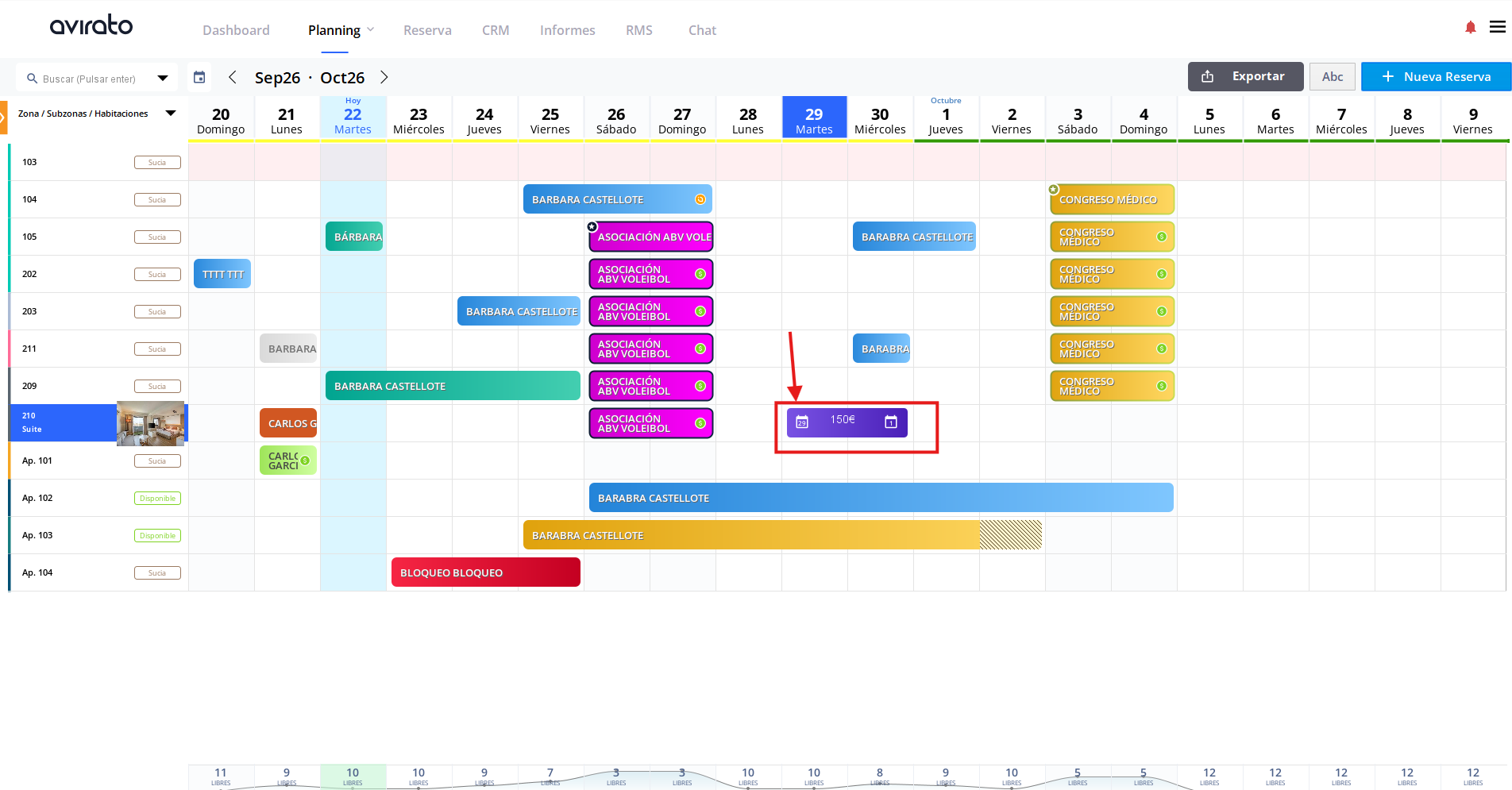This screenshot has width=1512, height=790.
Task: Click the search magnifier icon
Action: [x=33, y=79]
